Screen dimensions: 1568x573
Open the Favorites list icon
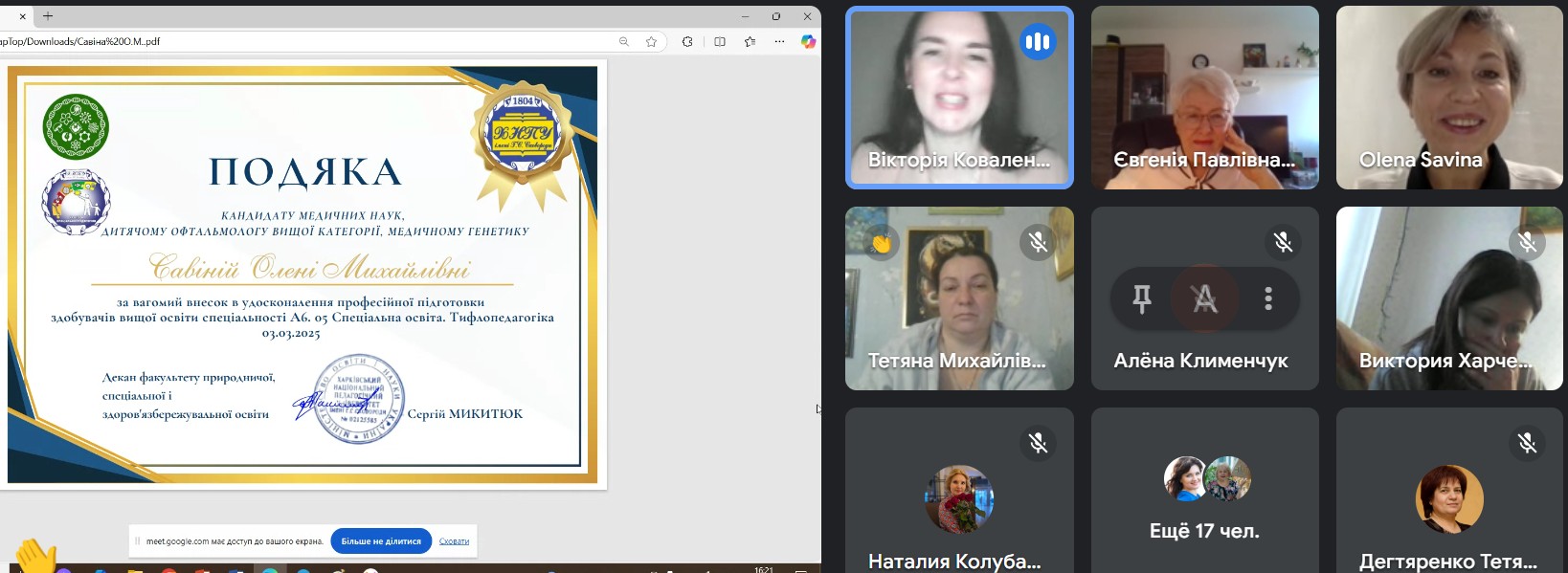click(750, 42)
